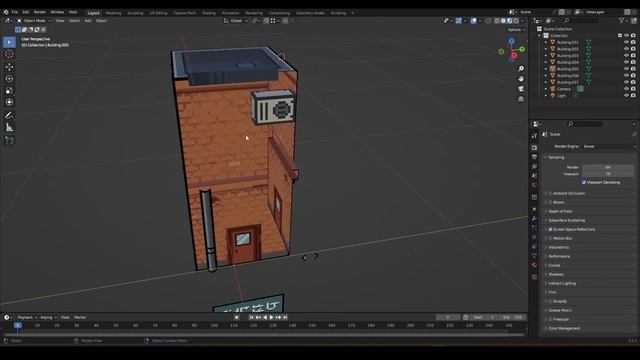Click the Blender logo menu icon
The height and width of the screenshot is (360, 640).
click(x=5, y=12)
